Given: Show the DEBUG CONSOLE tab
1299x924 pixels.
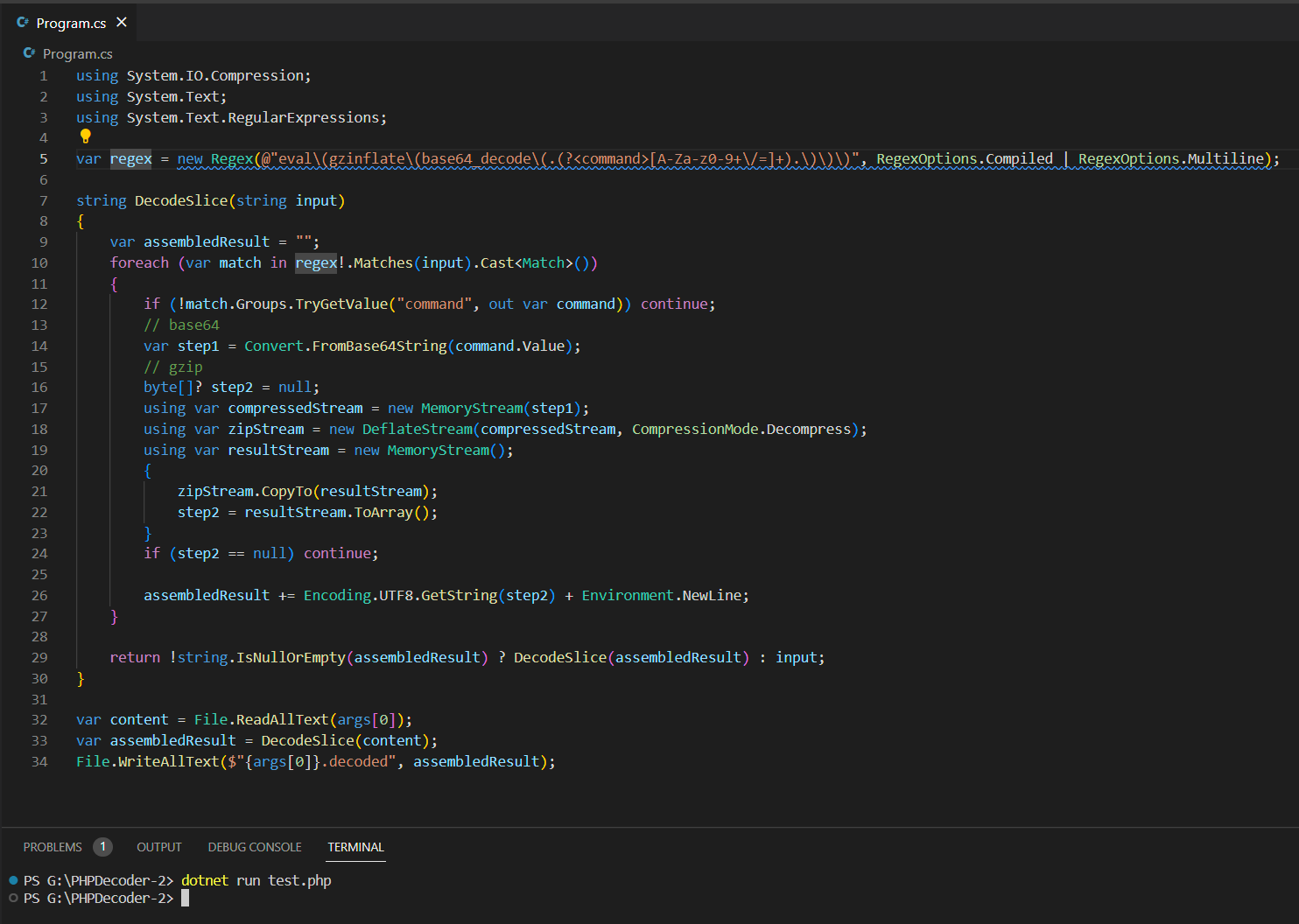Looking at the screenshot, I should [255, 847].
